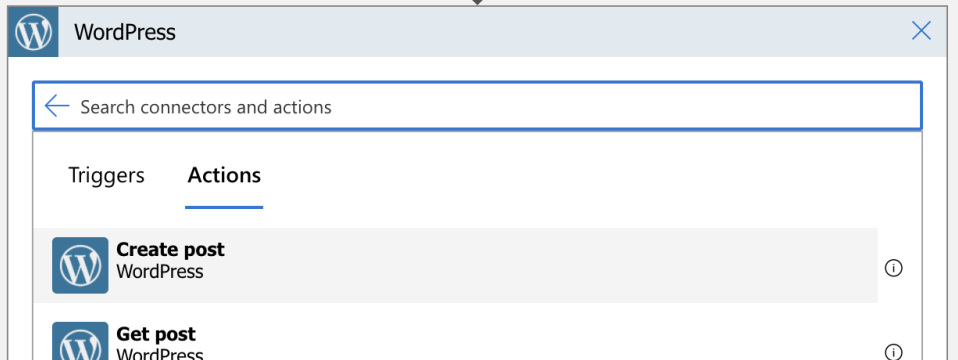Click blank header bar beside WordPress title
This screenshot has width=958, height=360.
[538, 32]
